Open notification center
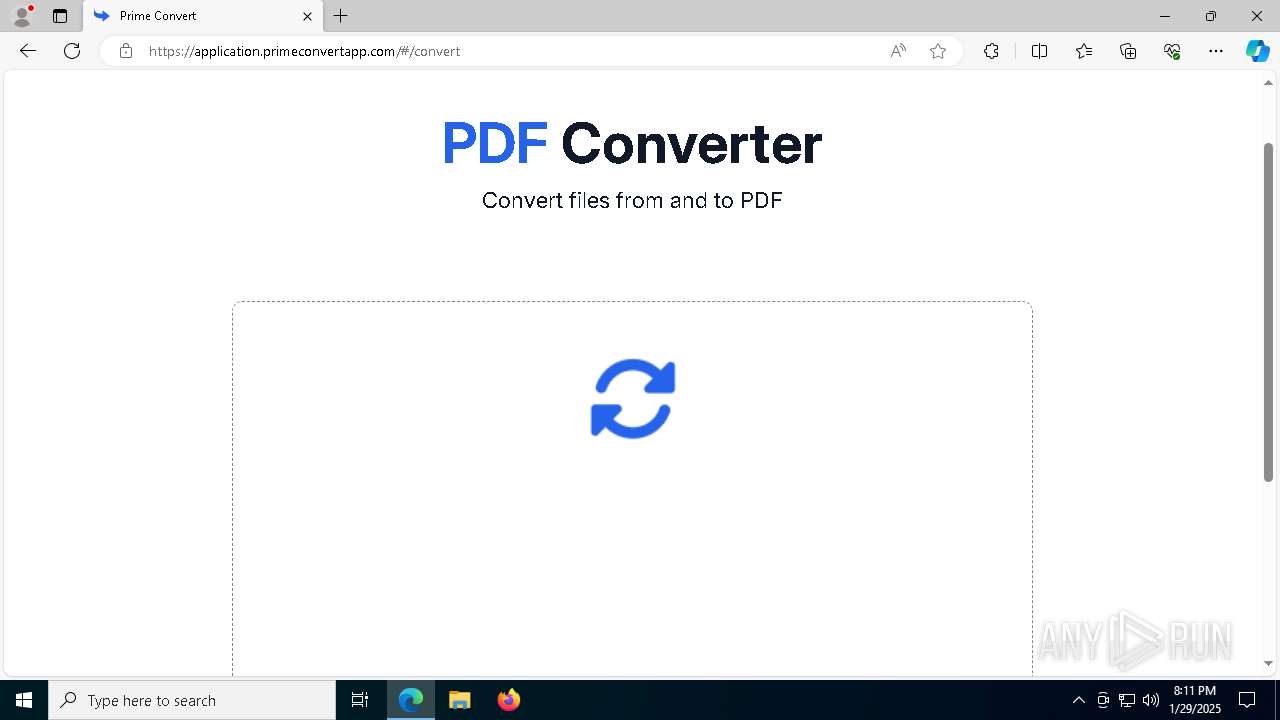 (1247, 700)
